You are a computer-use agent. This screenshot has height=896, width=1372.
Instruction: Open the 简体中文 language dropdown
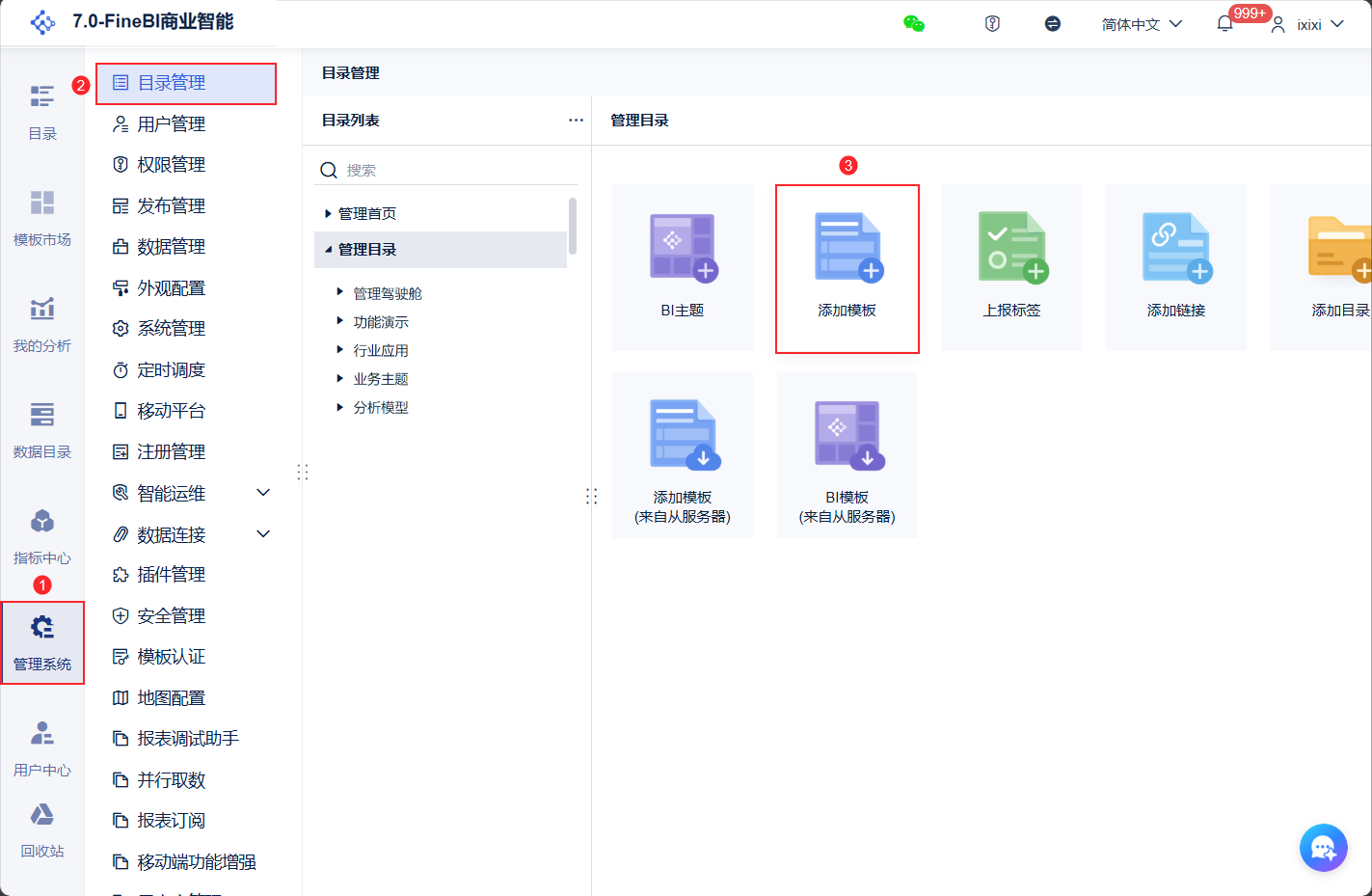[x=1142, y=24]
